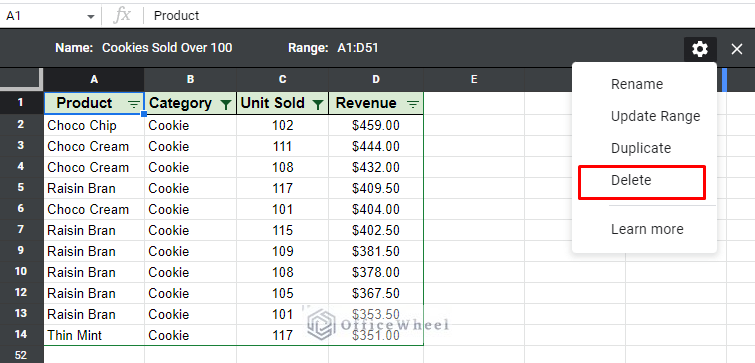Click the select-all corner box
Image resolution: width=755 pixels, height=363 pixels.
pyautogui.click(x=21, y=79)
